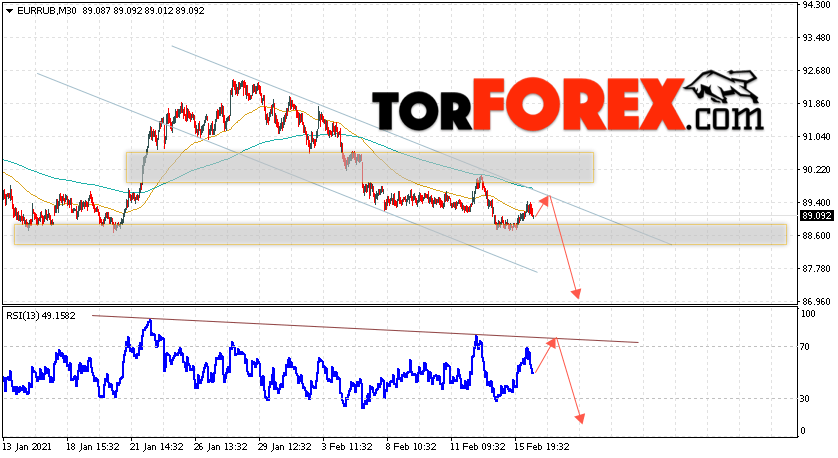Click the date label 29 Jan 12:32
Screen dimensions: 838x458
pyautogui.click(x=284, y=447)
